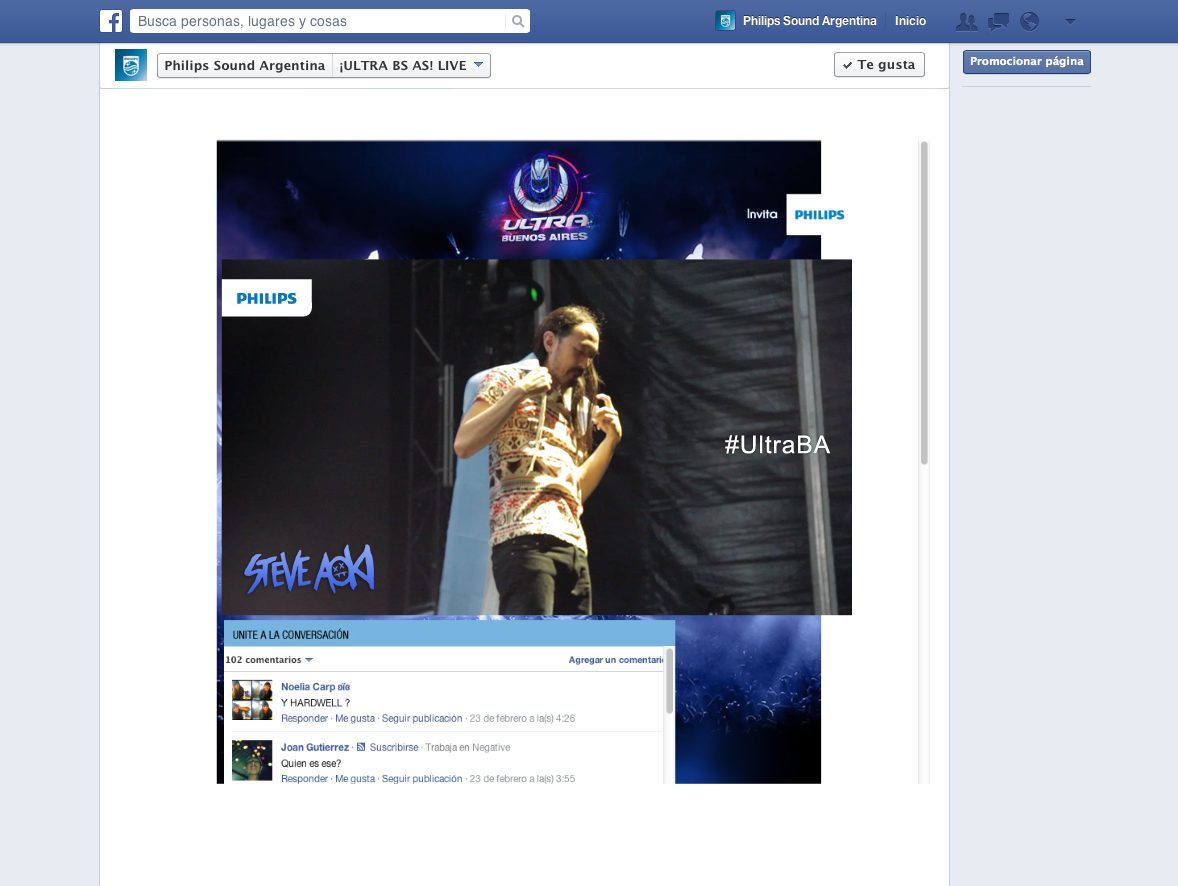Toggle the 'Te gusta' like button
The image size is (1178, 886).
tap(879, 65)
